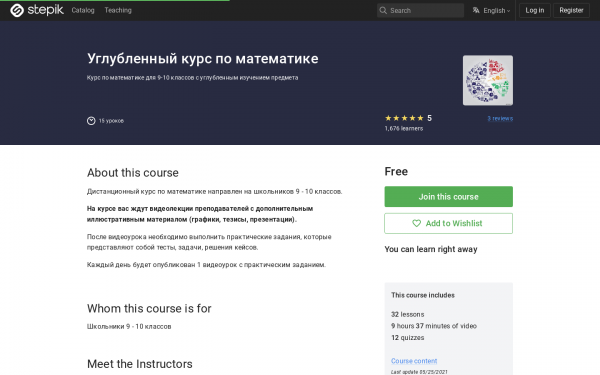Open the Catalog menu item
This screenshot has width=600, height=375.
click(83, 10)
